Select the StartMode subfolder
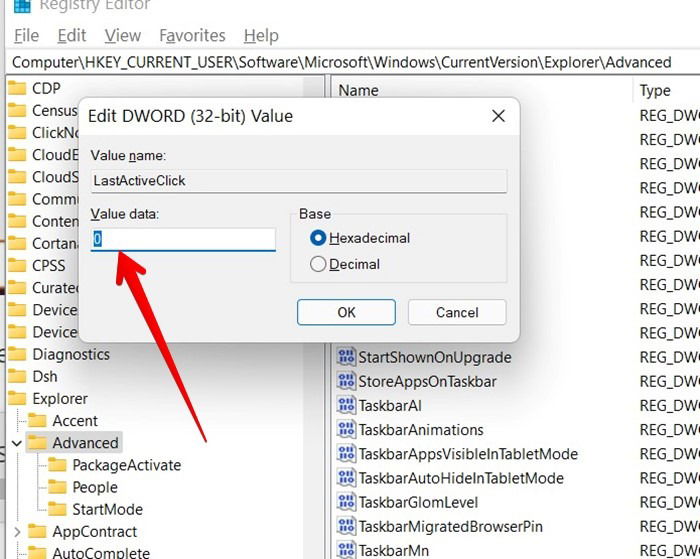 (108, 509)
